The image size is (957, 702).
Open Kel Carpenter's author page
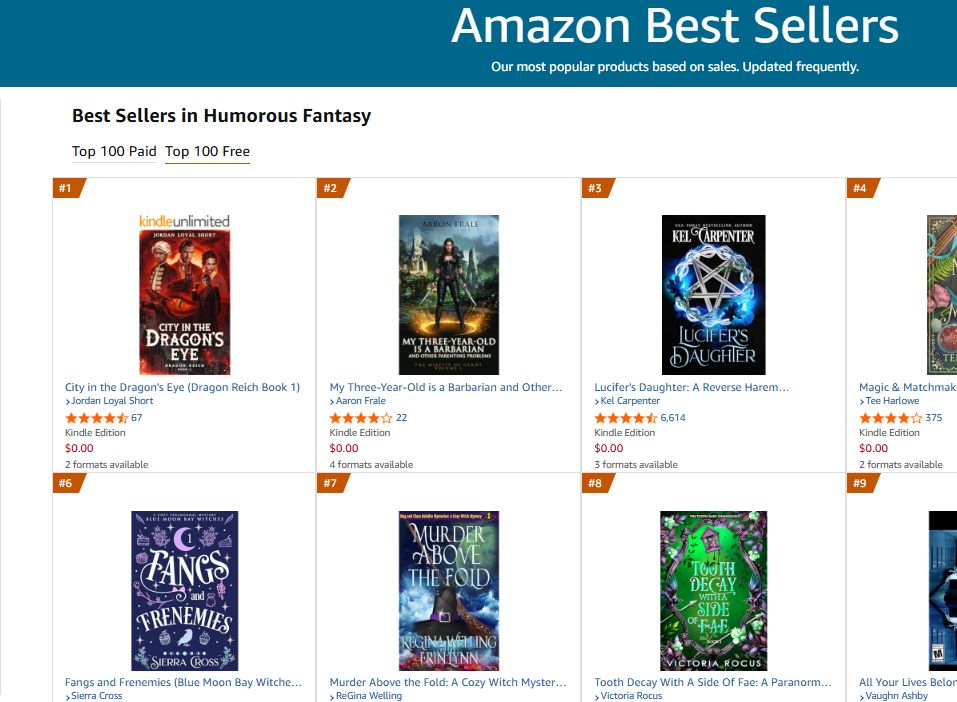[x=632, y=400]
